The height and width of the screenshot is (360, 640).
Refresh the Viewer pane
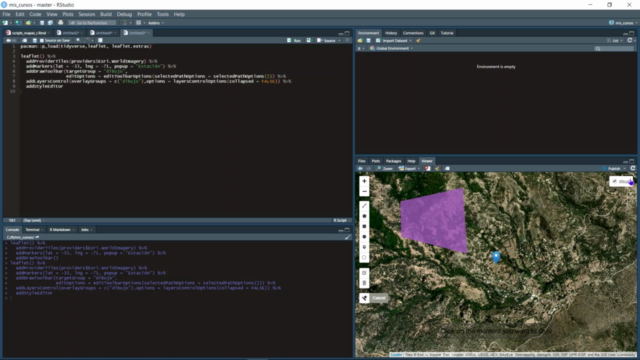(x=633, y=168)
